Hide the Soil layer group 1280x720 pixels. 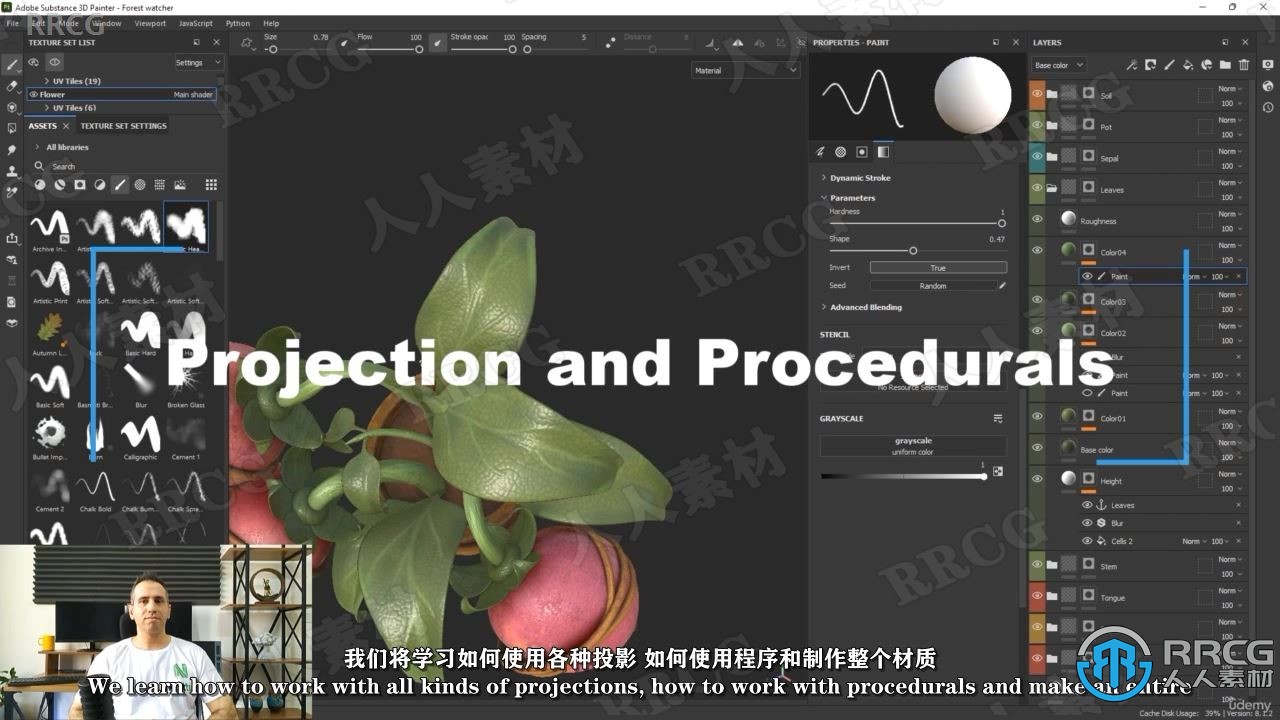click(x=1037, y=94)
